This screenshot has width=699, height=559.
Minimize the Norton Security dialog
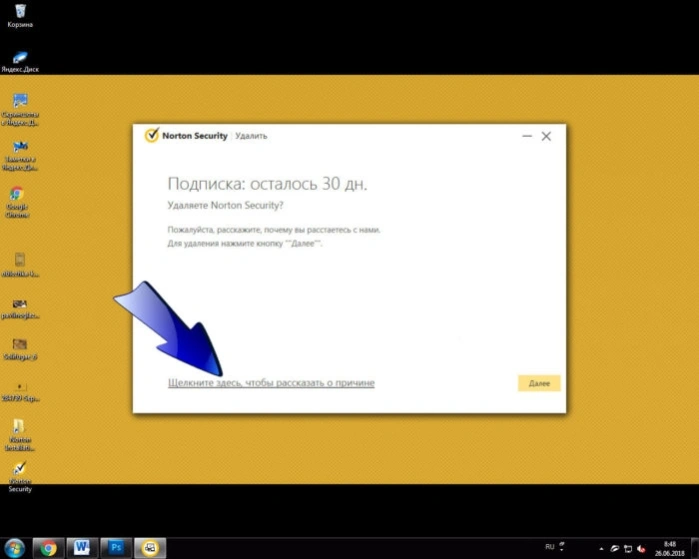(x=527, y=136)
